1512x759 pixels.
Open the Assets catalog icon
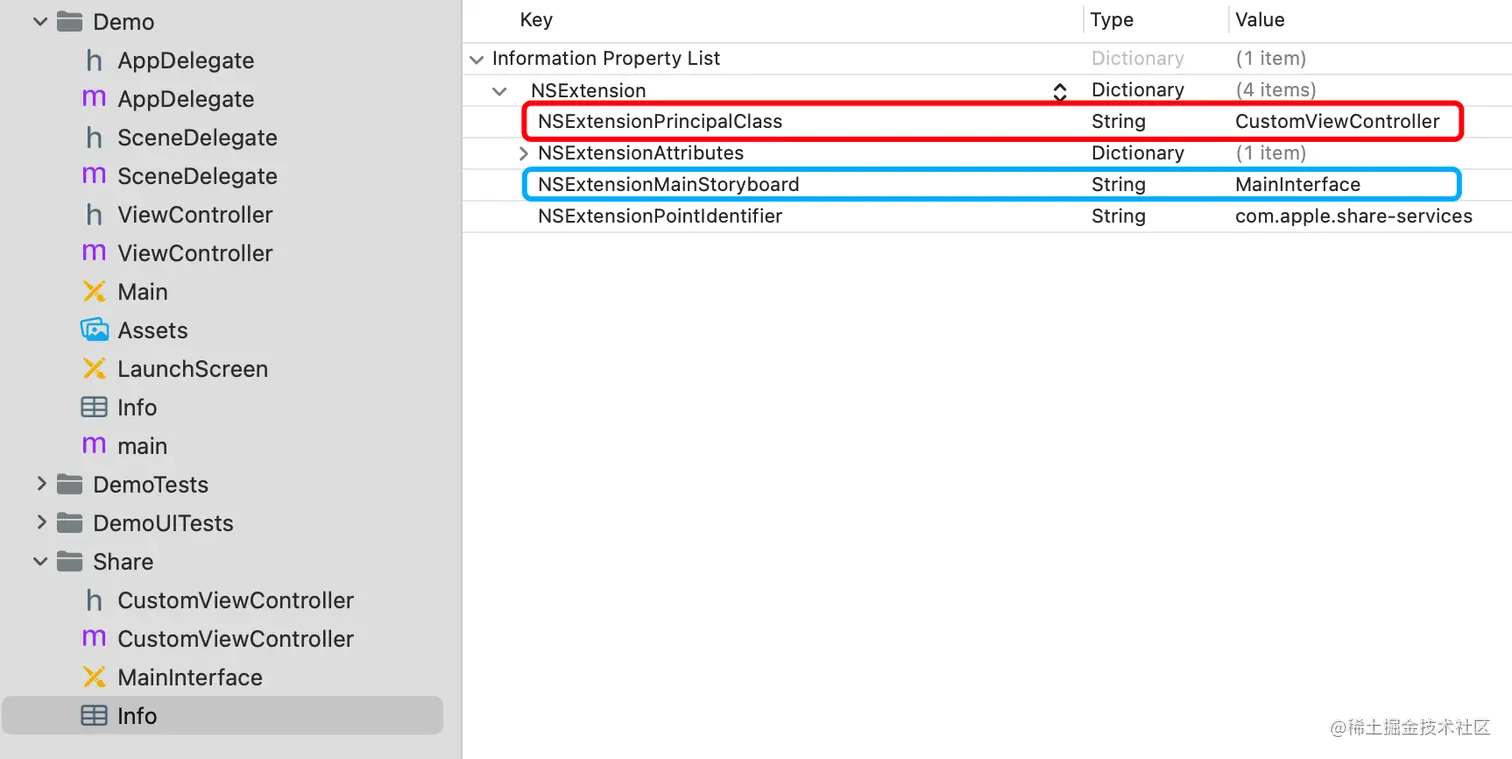(x=94, y=330)
